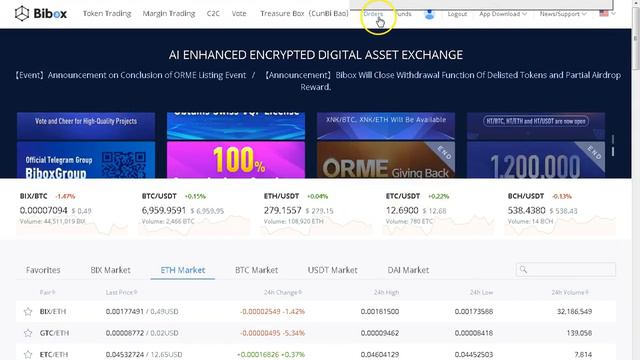Open the Funds page
The image size is (640, 360).
pos(403,14)
